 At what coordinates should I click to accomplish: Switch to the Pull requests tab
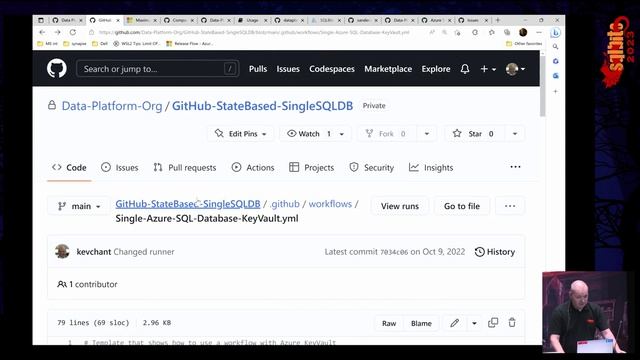(x=184, y=167)
